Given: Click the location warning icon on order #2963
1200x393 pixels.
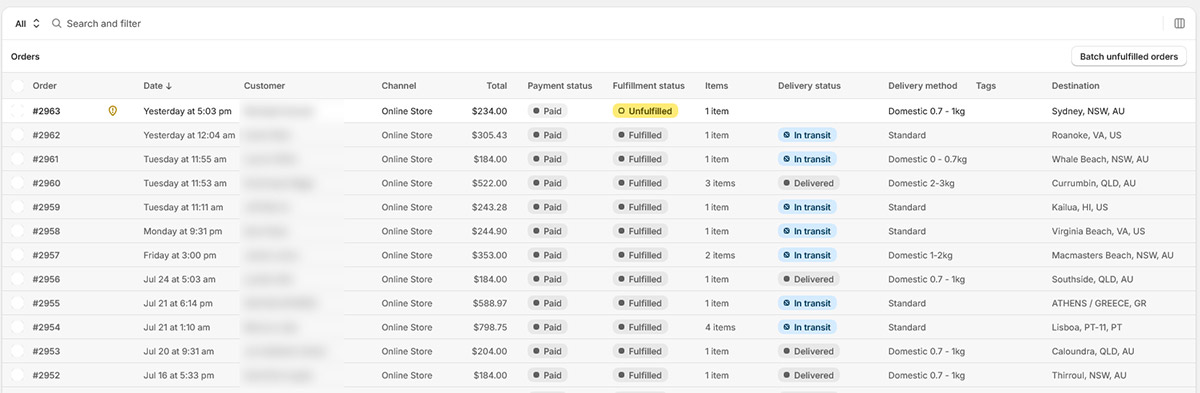Looking at the screenshot, I should 112,111.
